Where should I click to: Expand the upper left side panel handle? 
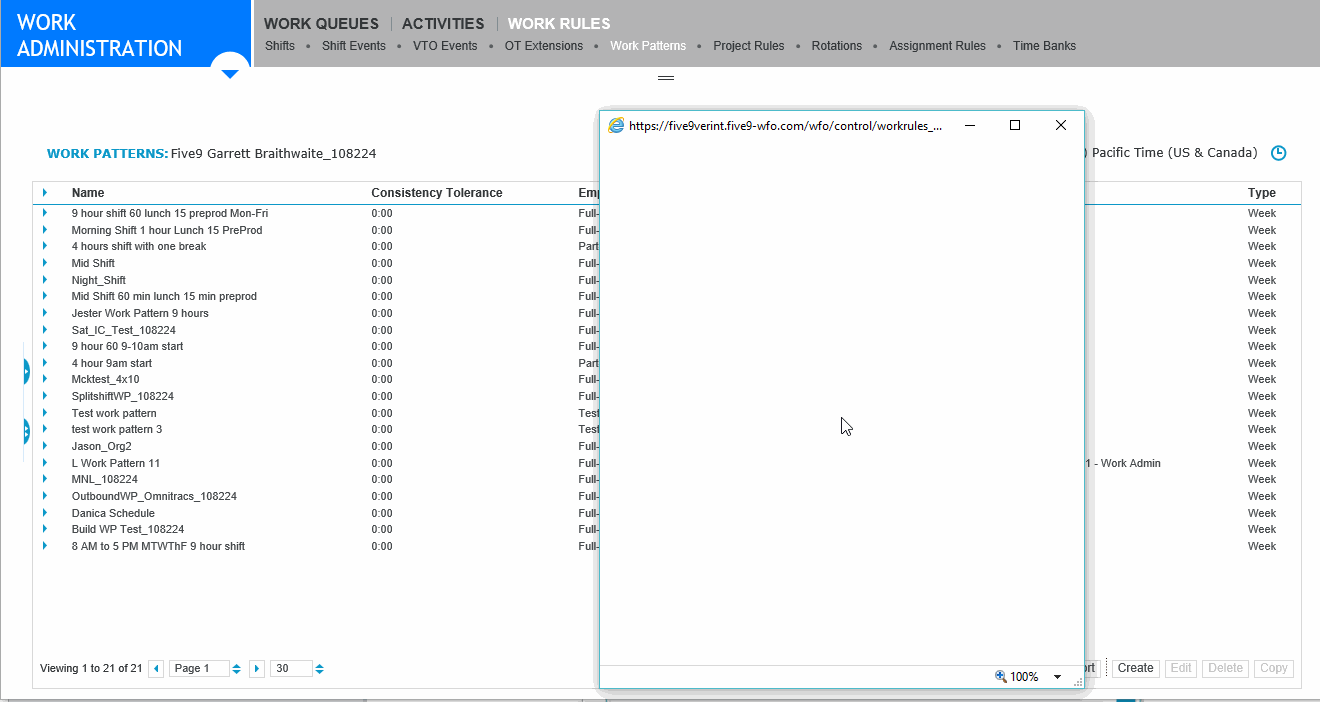26,372
